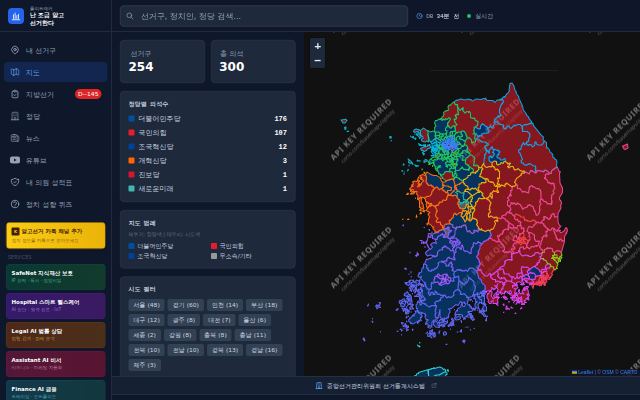Click 국민의힘 red swatch in seat list

[131, 133]
